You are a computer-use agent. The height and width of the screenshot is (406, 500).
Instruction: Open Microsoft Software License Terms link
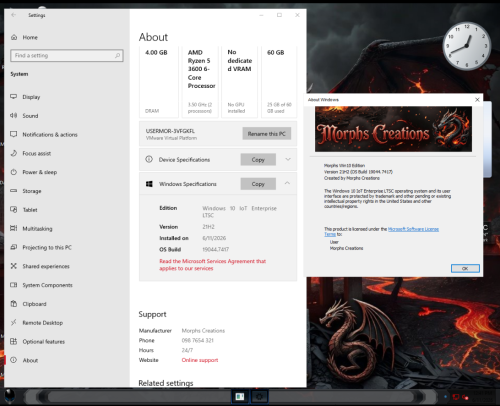point(413,229)
